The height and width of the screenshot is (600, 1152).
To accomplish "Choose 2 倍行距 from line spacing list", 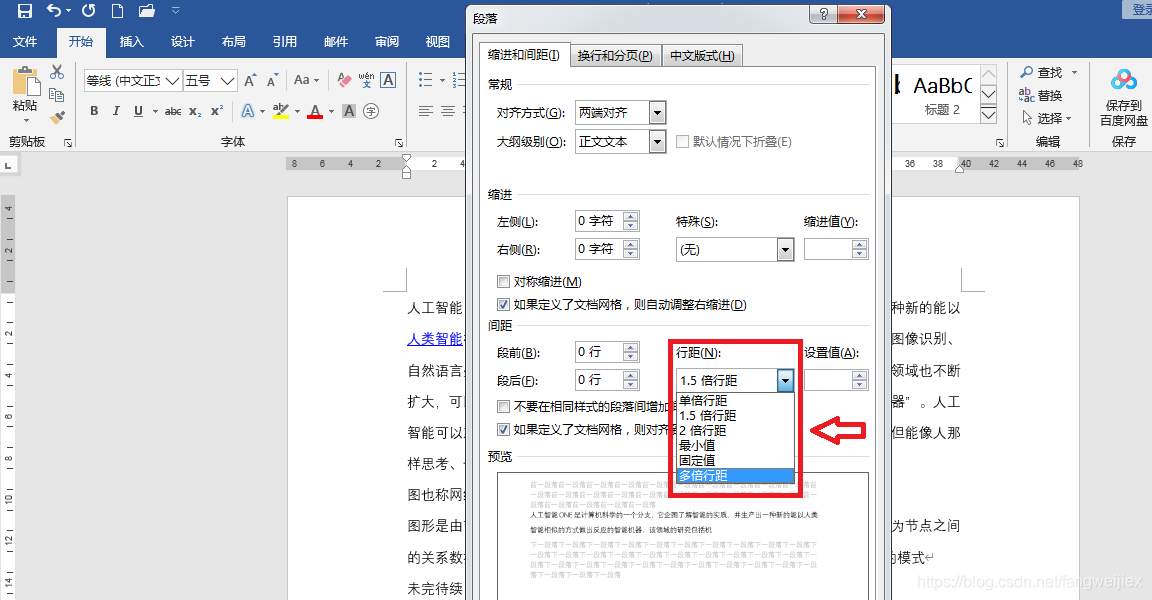I will 735,430.
